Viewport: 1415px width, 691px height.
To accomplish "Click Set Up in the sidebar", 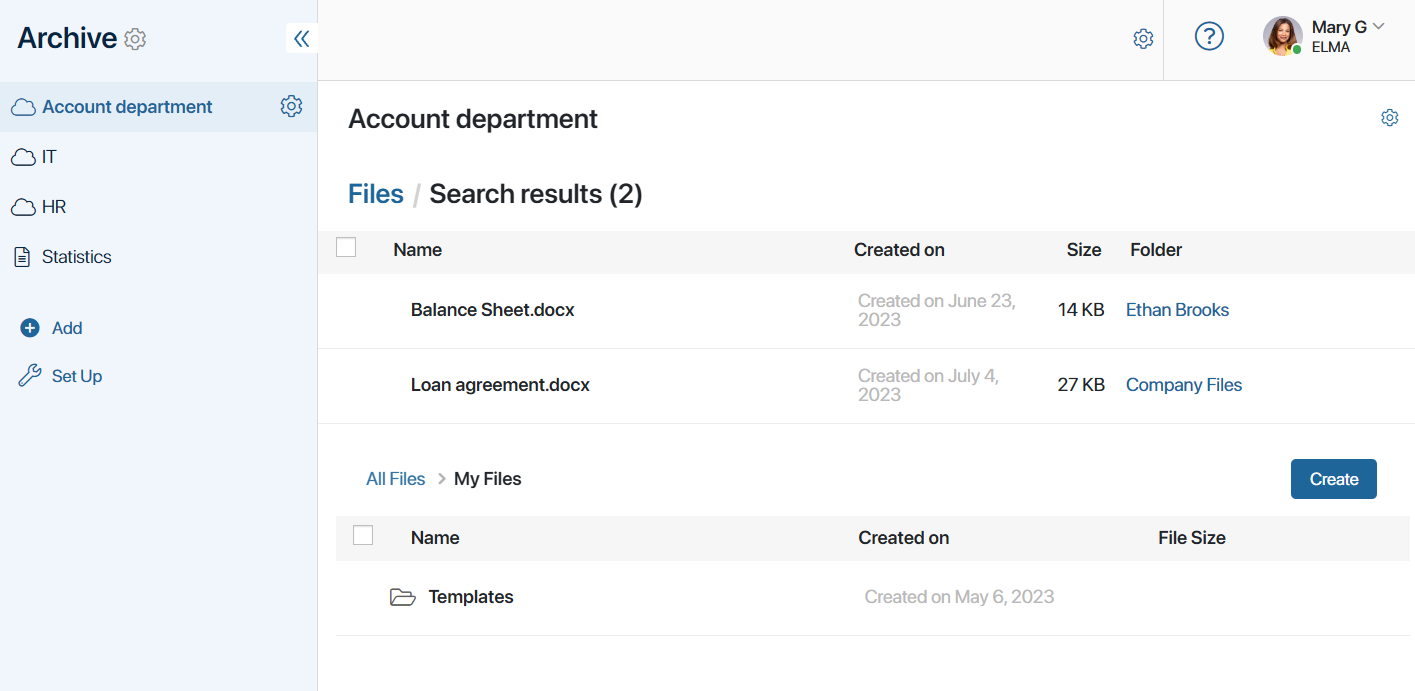I will tap(77, 376).
